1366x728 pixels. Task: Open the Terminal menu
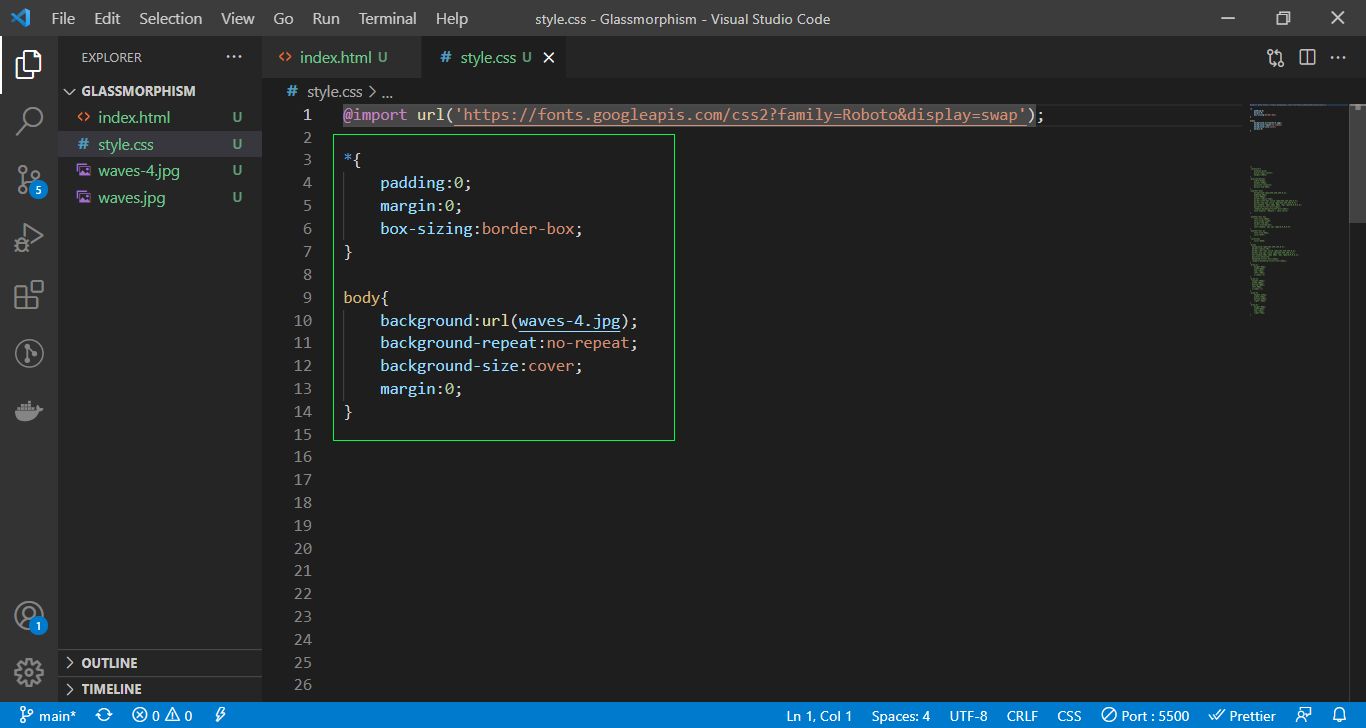[x=387, y=19]
